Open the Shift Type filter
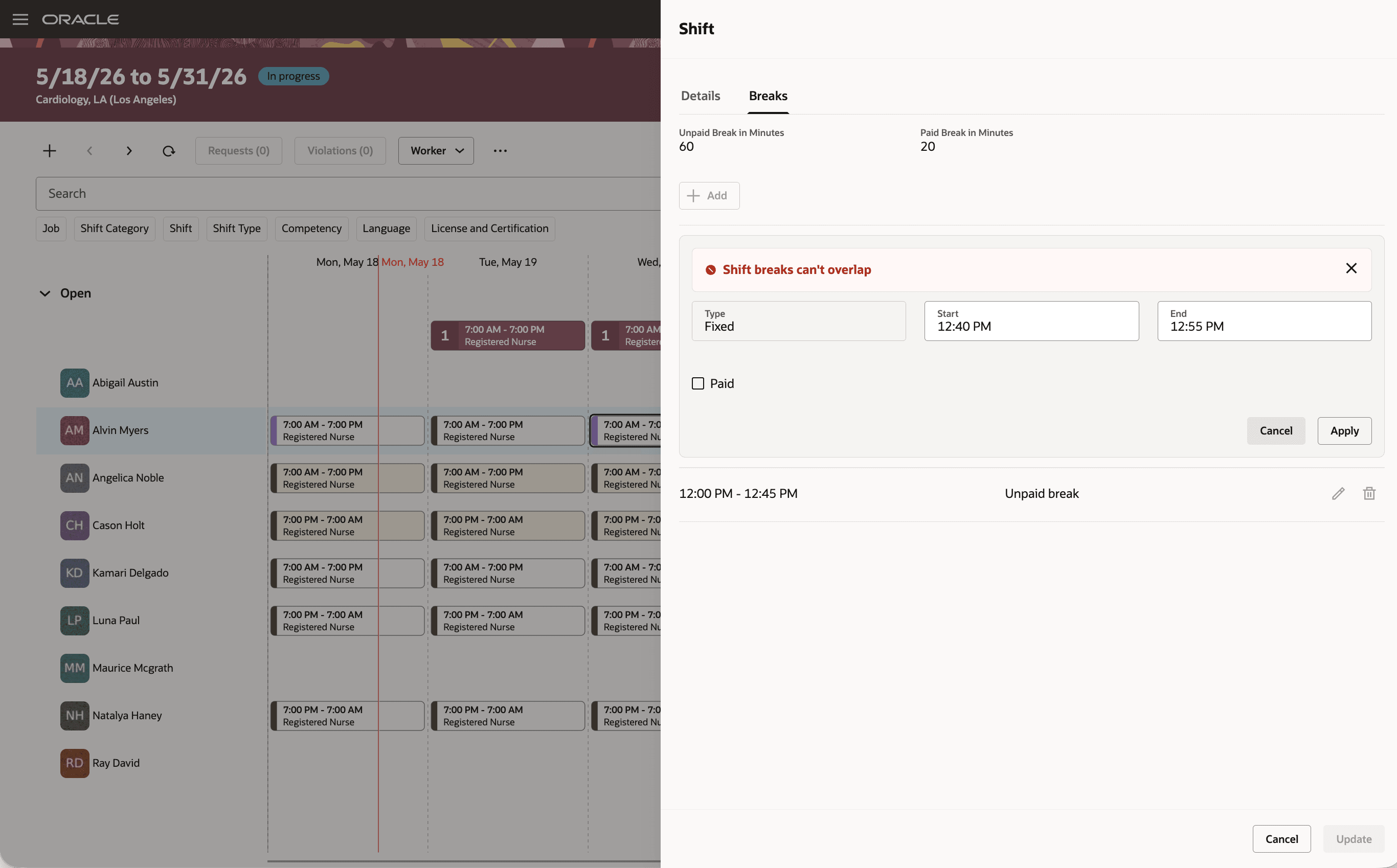Viewport: 1397px width, 868px height. tap(237, 229)
